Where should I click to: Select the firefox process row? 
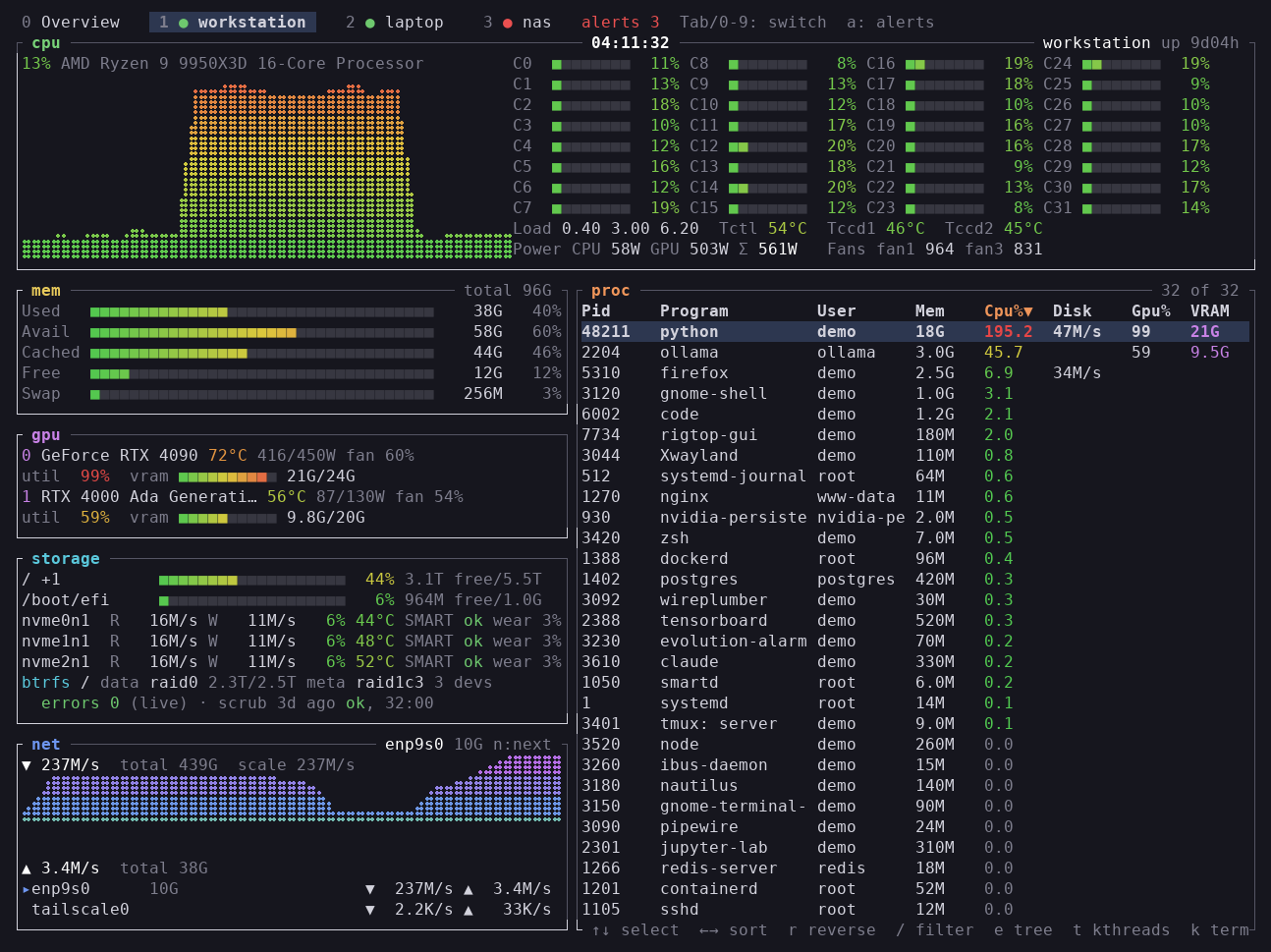coord(914,372)
